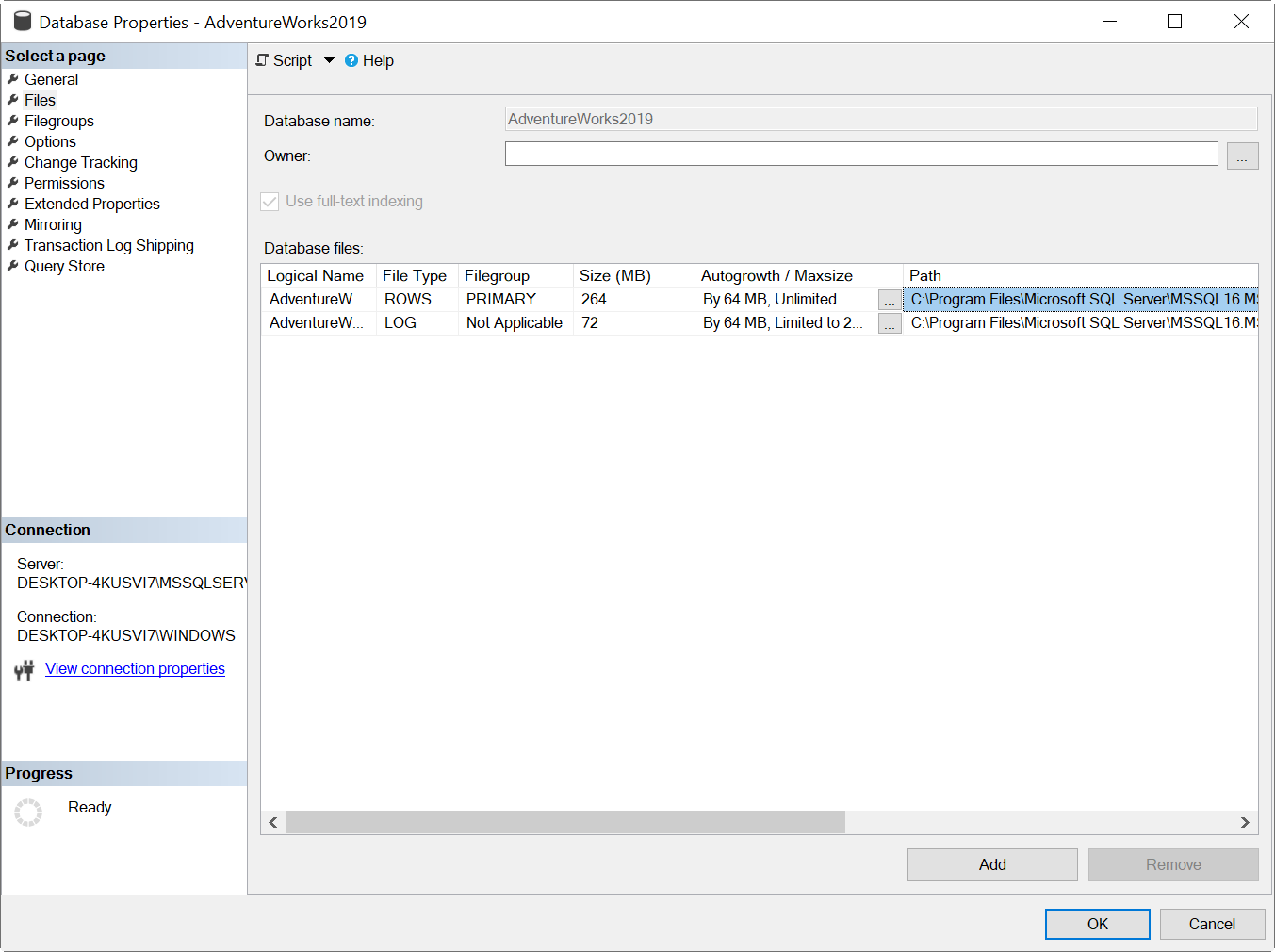Click the Database name field
The image size is (1275, 952).
(881, 119)
